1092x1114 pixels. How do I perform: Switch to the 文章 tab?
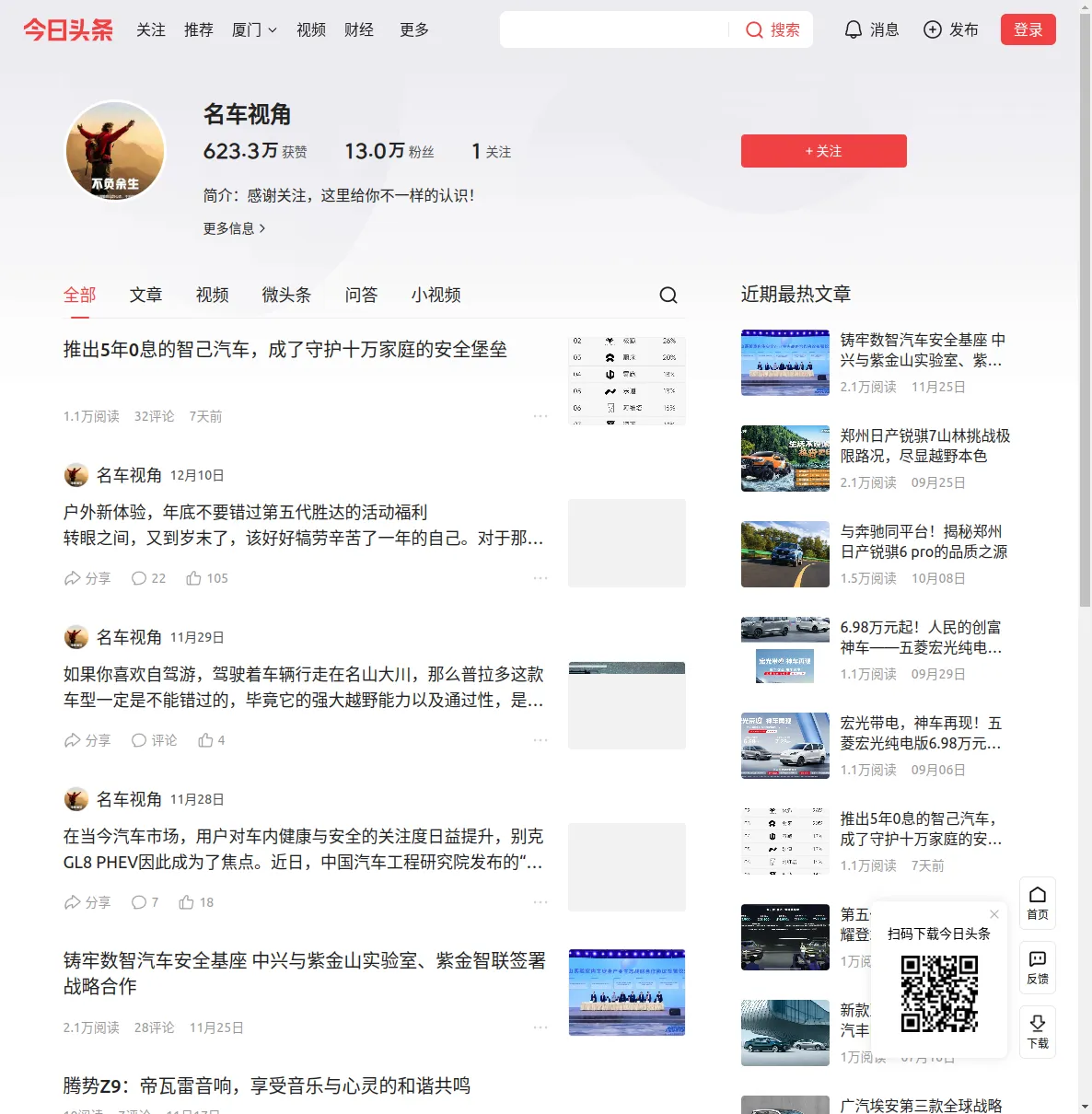click(x=145, y=295)
